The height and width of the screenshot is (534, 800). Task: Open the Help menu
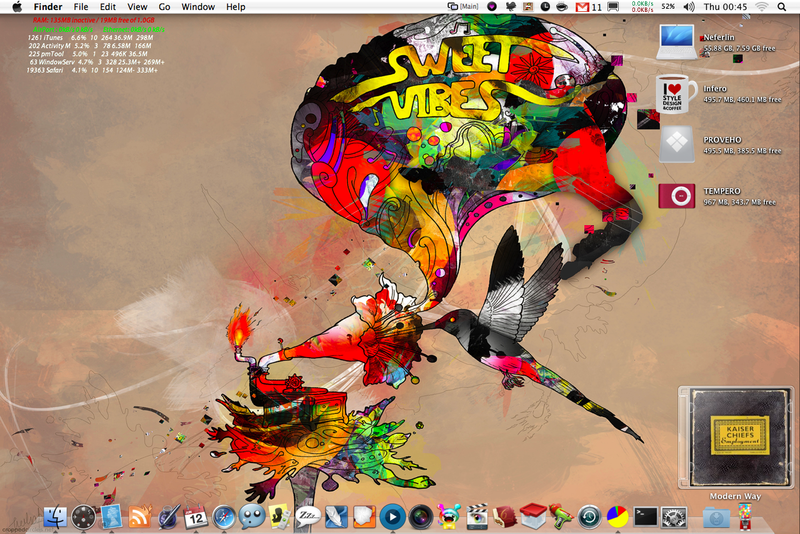coord(236,7)
